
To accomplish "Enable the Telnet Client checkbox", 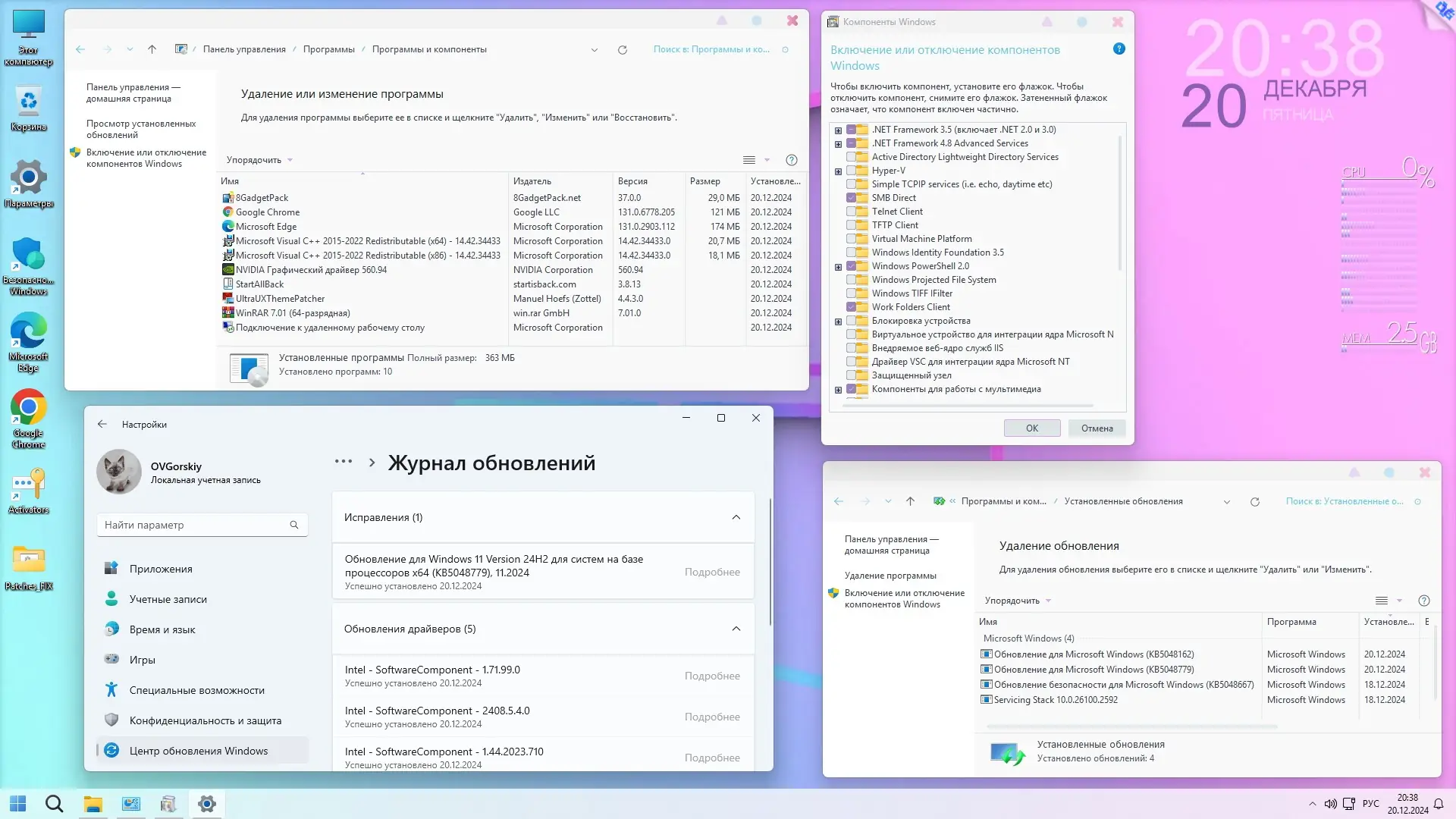I will click(851, 212).
